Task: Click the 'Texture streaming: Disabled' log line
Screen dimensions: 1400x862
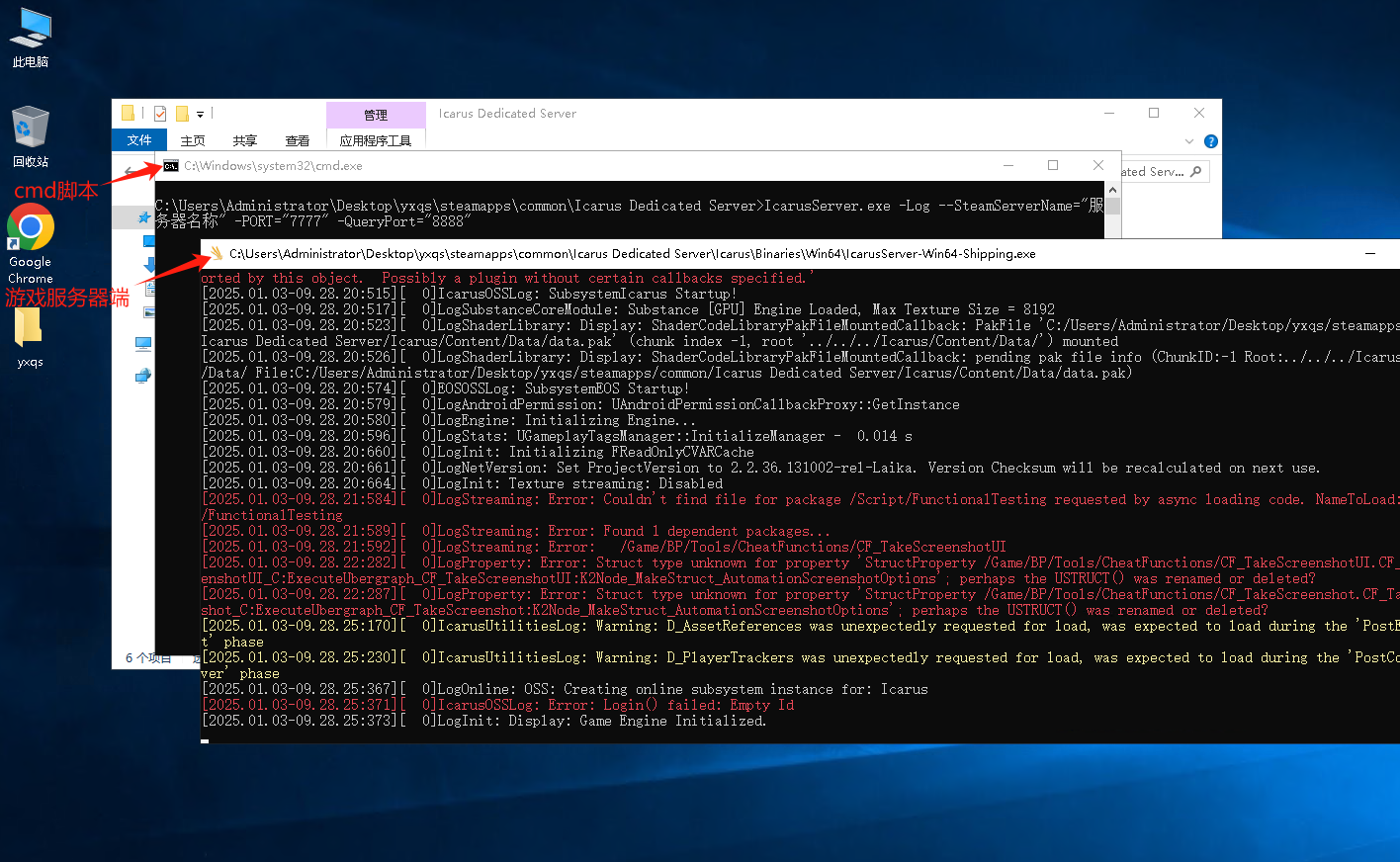Action: [x=462, y=483]
